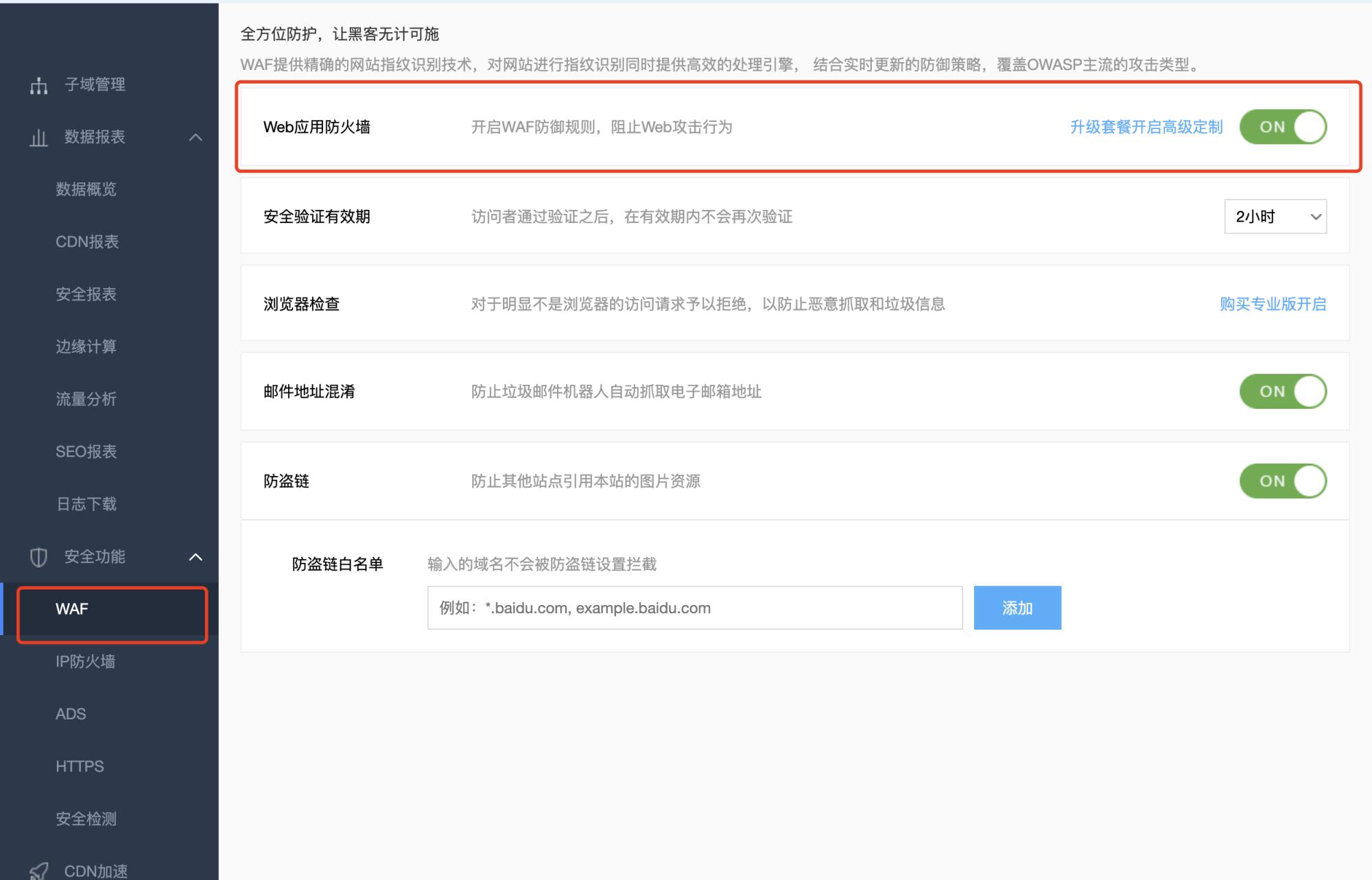This screenshot has width=1372, height=880.
Task: Click the 浏览器检查 label
Action: [302, 304]
